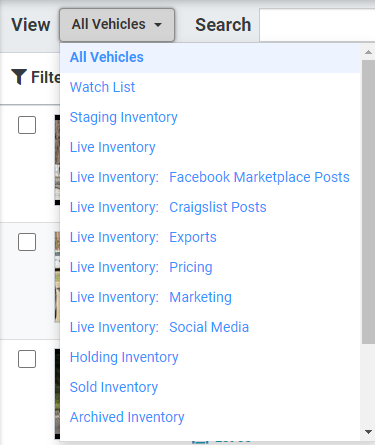Tick the first vehicle row checkbox
The height and width of the screenshot is (445, 375).
point(27,125)
